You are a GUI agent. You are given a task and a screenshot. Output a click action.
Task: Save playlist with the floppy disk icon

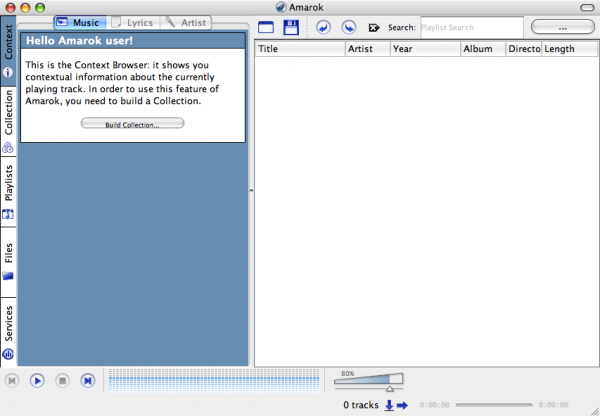click(291, 28)
